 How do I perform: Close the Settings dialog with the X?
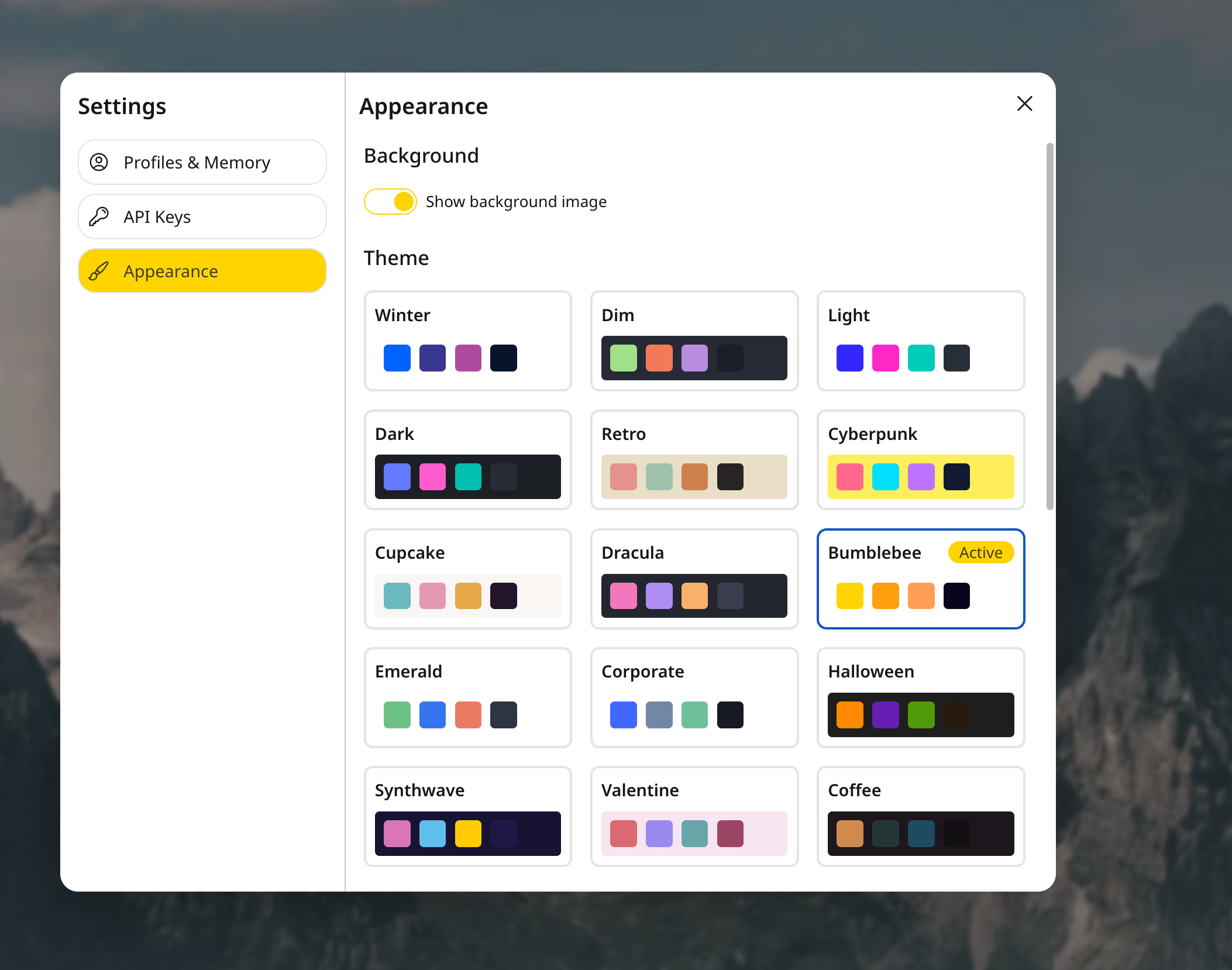click(1024, 104)
